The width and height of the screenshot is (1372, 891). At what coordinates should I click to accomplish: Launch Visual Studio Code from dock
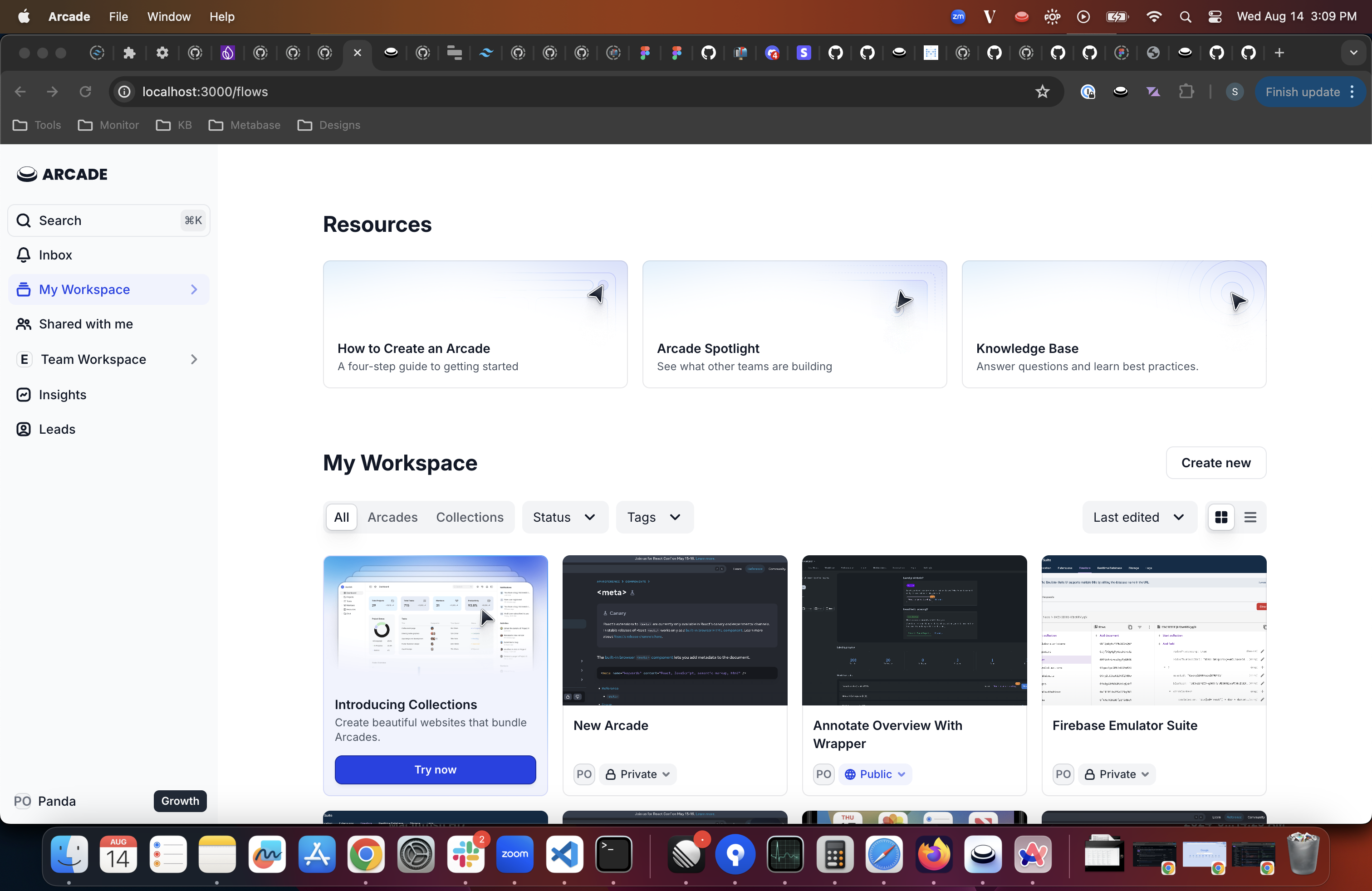[x=564, y=854]
